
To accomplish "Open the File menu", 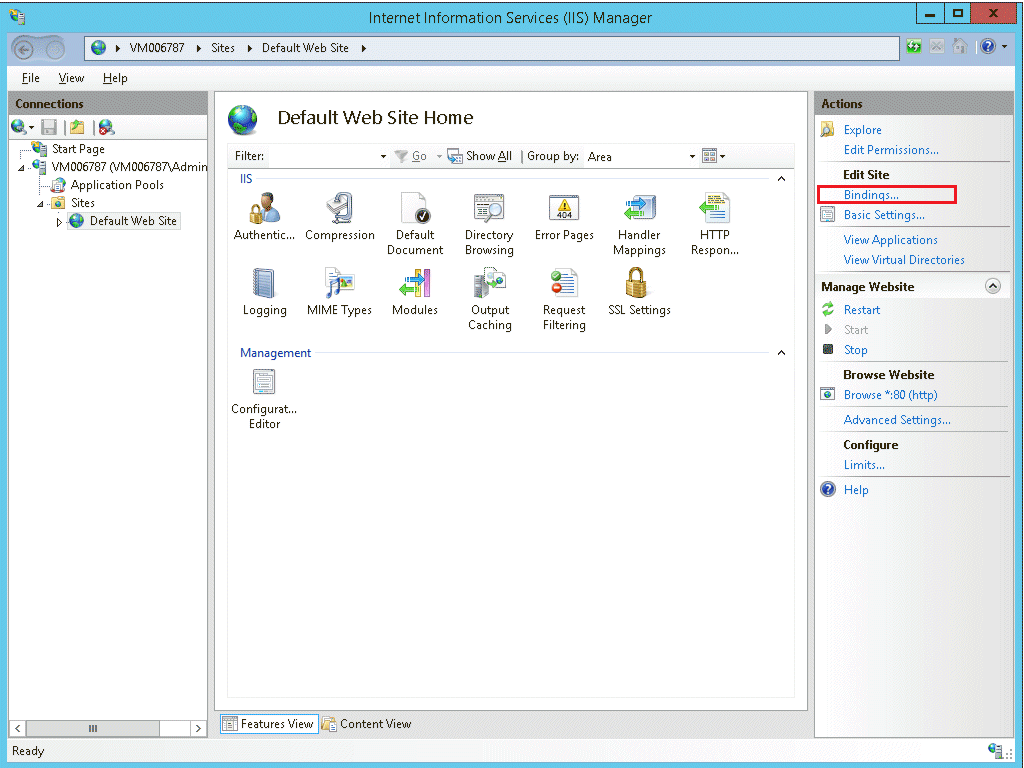I will (31, 78).
